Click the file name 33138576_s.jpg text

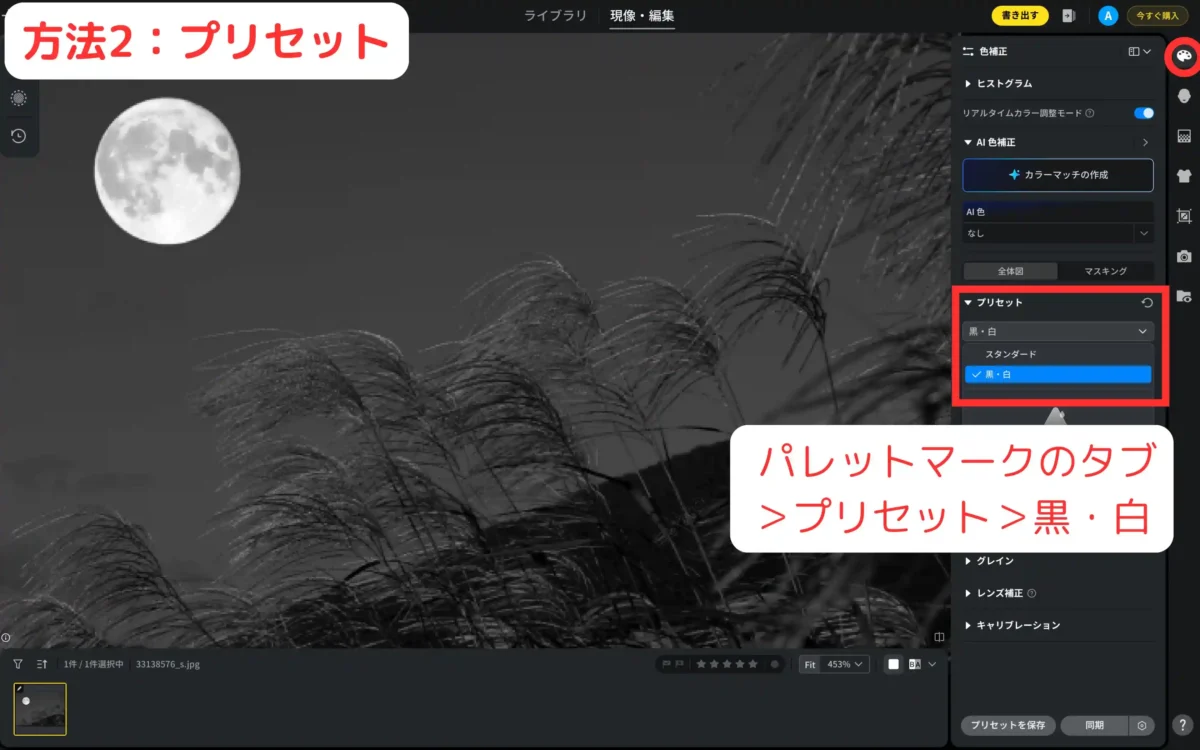click(168, 664)
